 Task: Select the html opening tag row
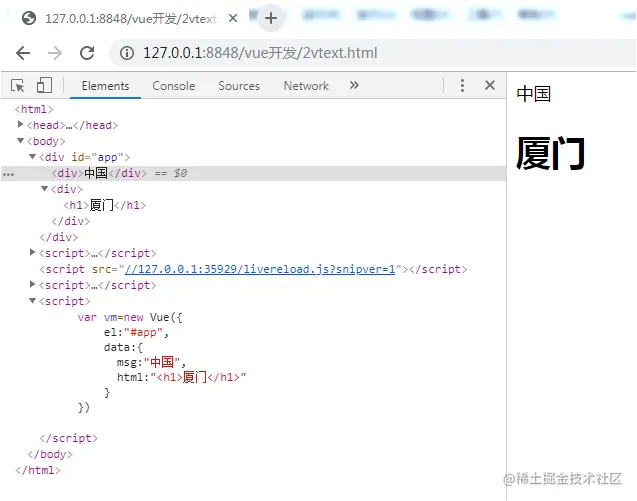(34, 109)
